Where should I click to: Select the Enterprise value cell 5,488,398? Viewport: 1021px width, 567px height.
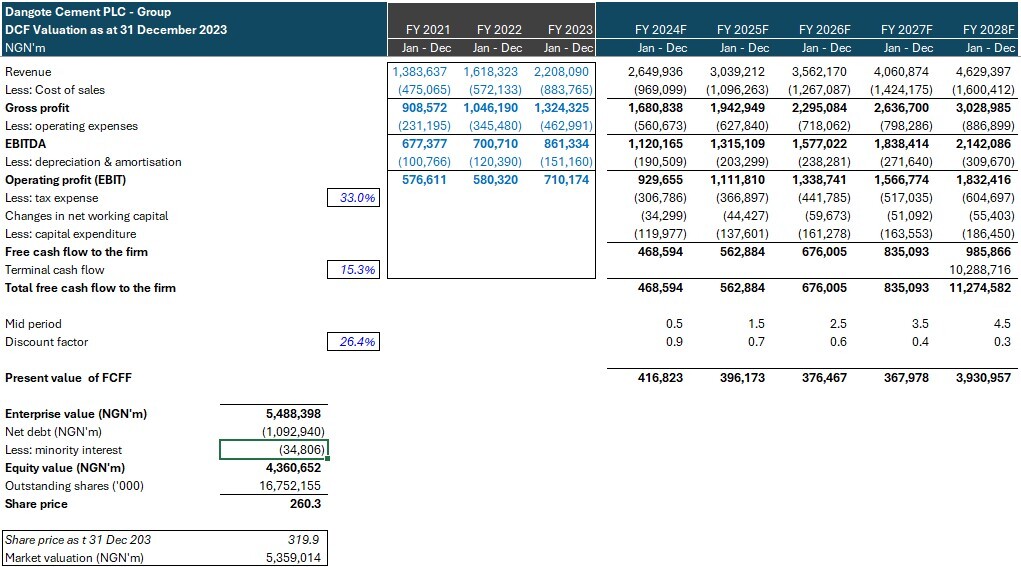293,414
